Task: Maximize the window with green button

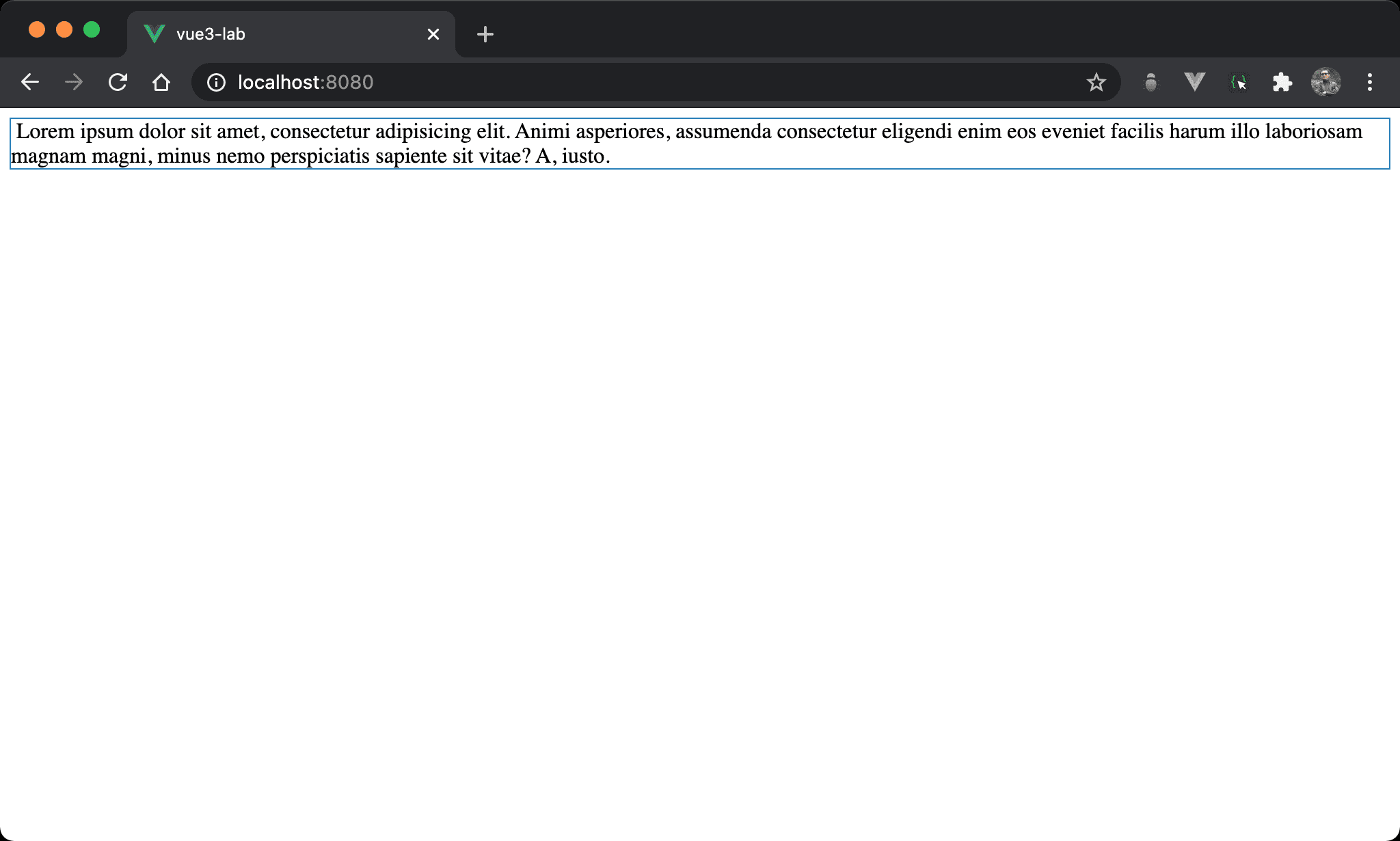Action: tap(92, 29)
